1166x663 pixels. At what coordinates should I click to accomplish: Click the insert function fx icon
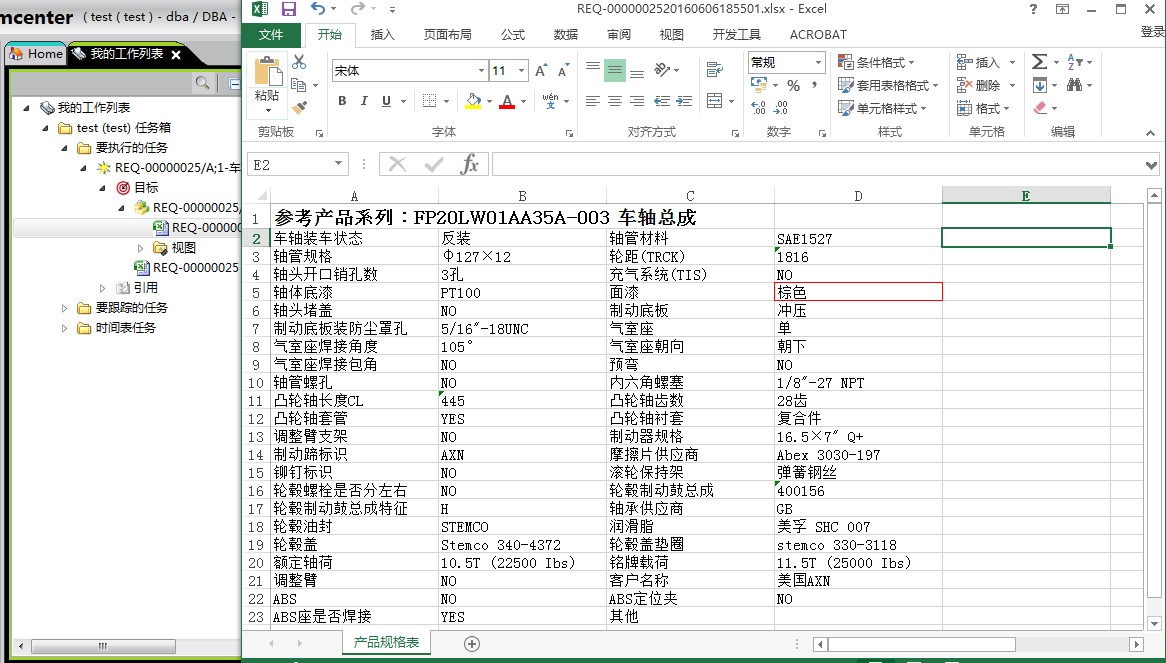point(469,165)
